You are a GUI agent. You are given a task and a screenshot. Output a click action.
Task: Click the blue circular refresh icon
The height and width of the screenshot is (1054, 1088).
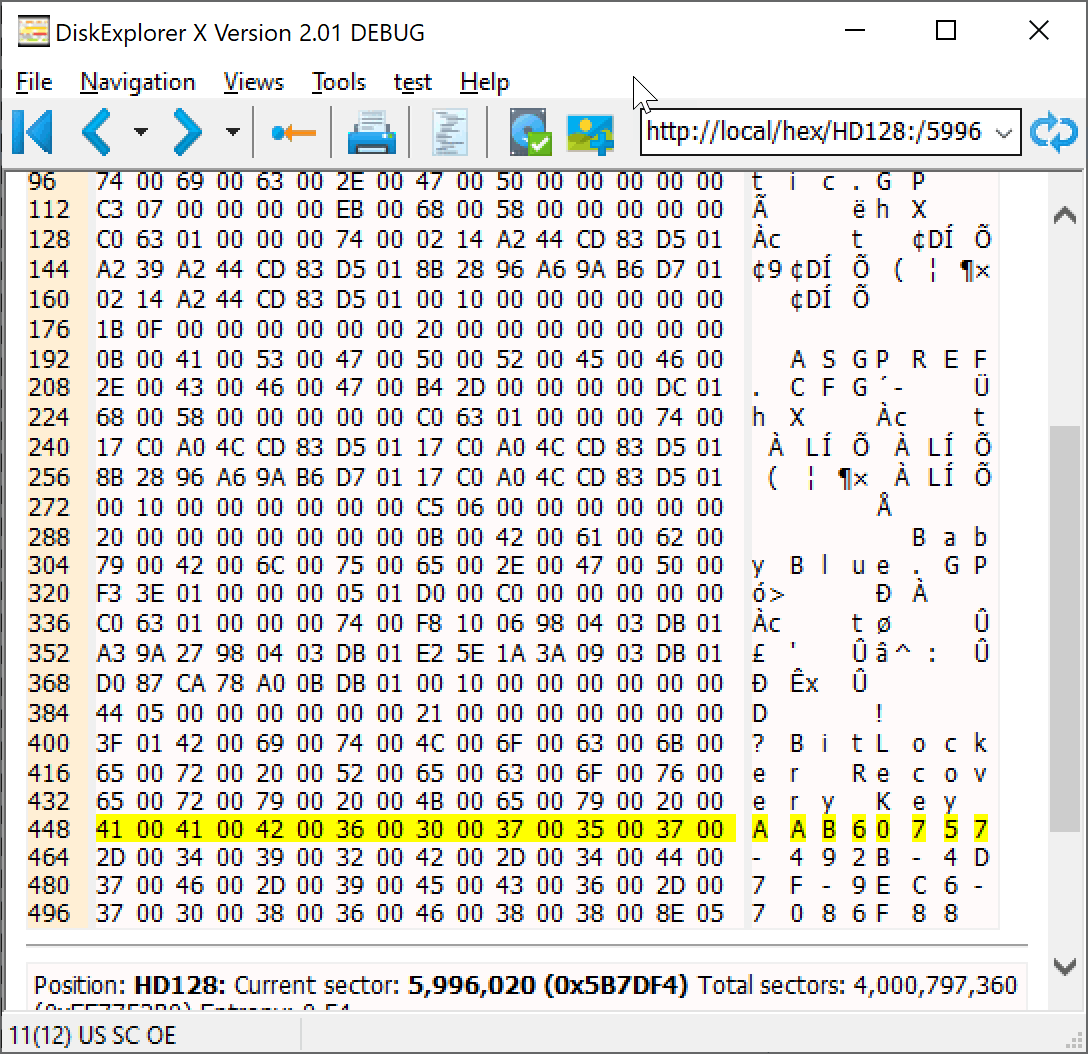(x=1053, y=131)
